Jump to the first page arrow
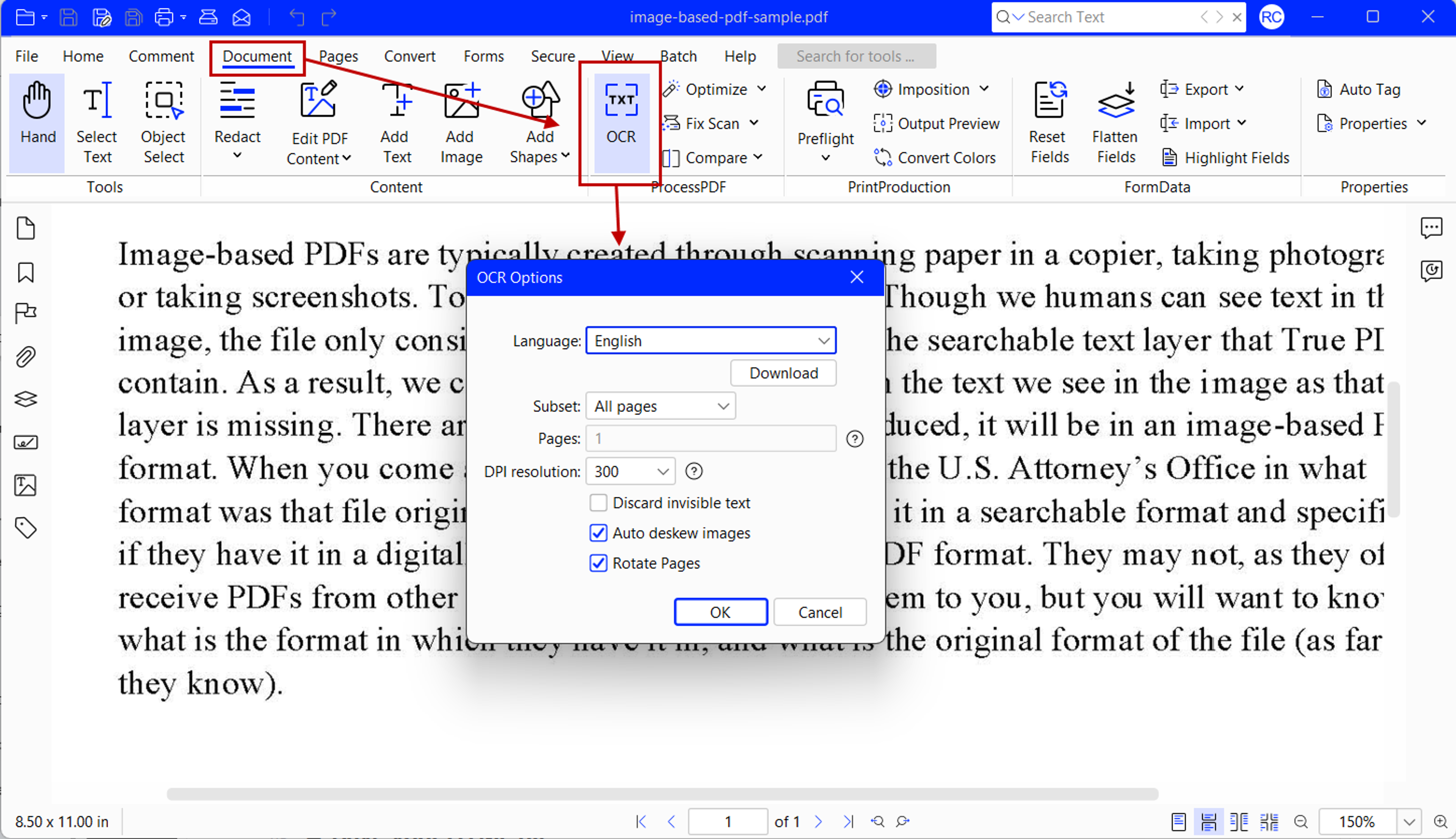 (641, 822)
